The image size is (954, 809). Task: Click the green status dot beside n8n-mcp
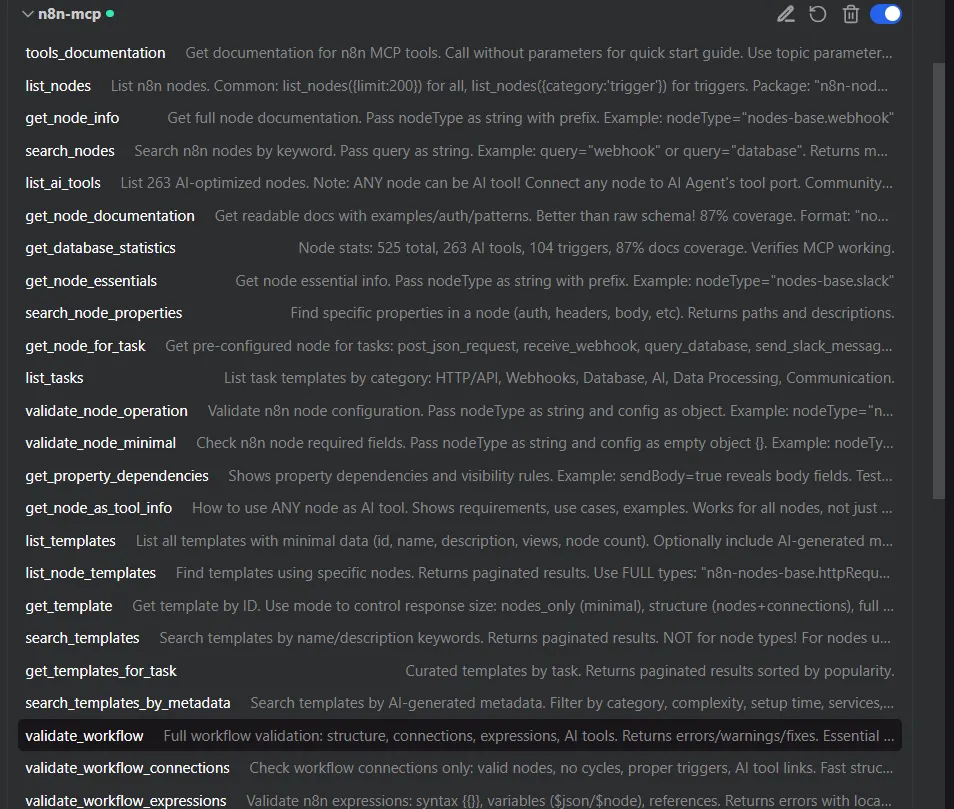coord(110,13)
